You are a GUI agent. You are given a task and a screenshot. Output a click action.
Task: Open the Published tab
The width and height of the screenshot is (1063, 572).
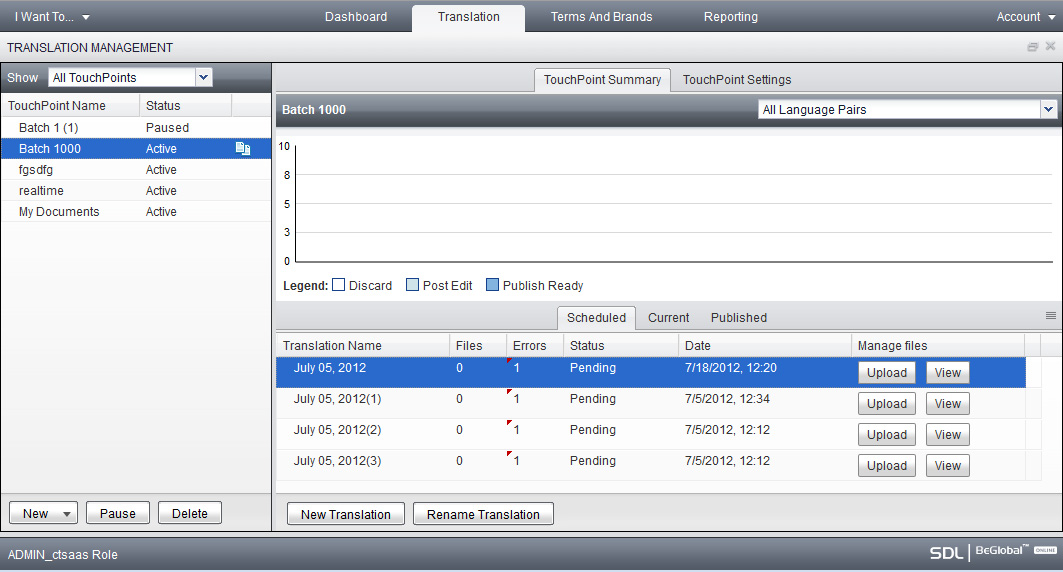tap(739, 318)
